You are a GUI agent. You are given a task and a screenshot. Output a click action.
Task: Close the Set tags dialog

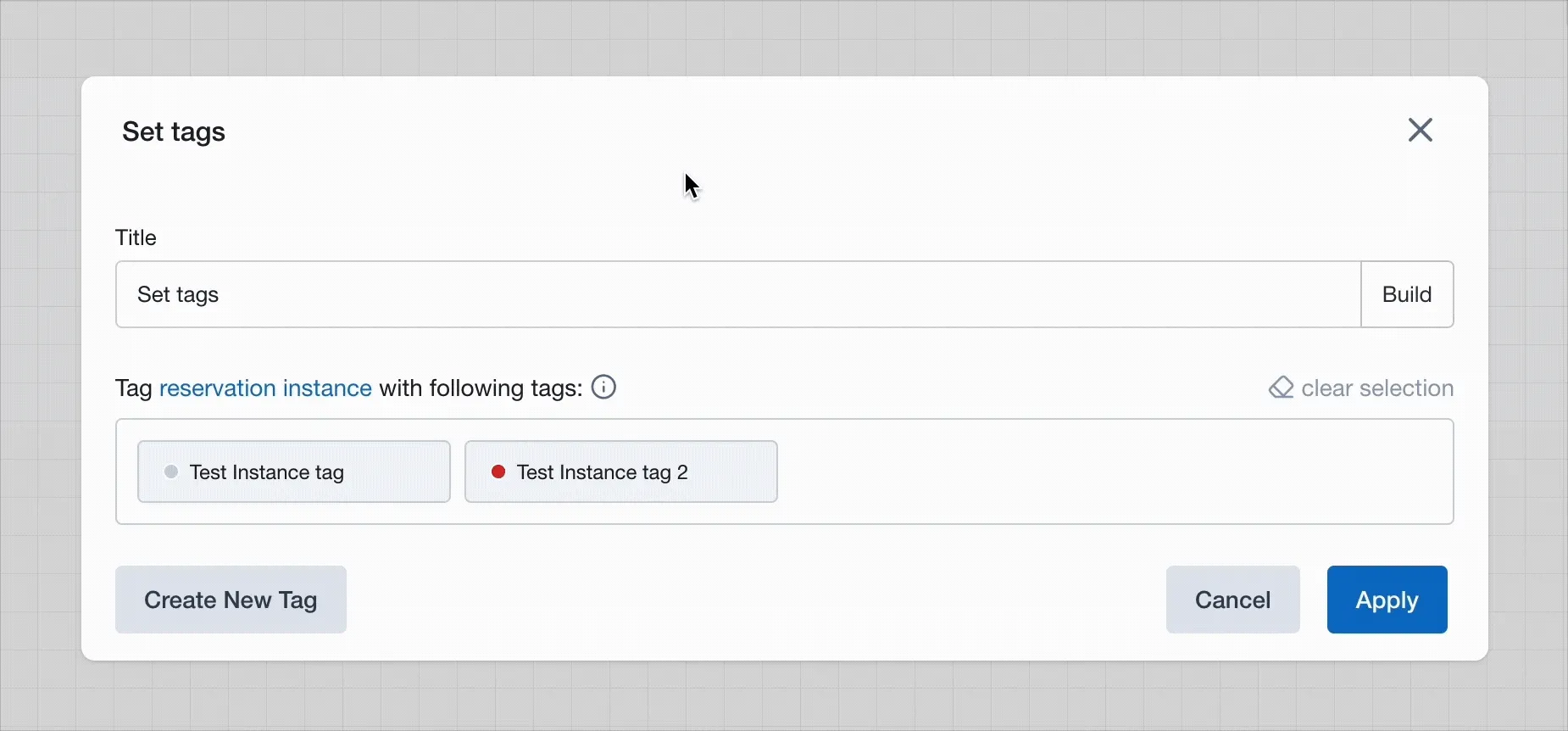click(1421, 130)
